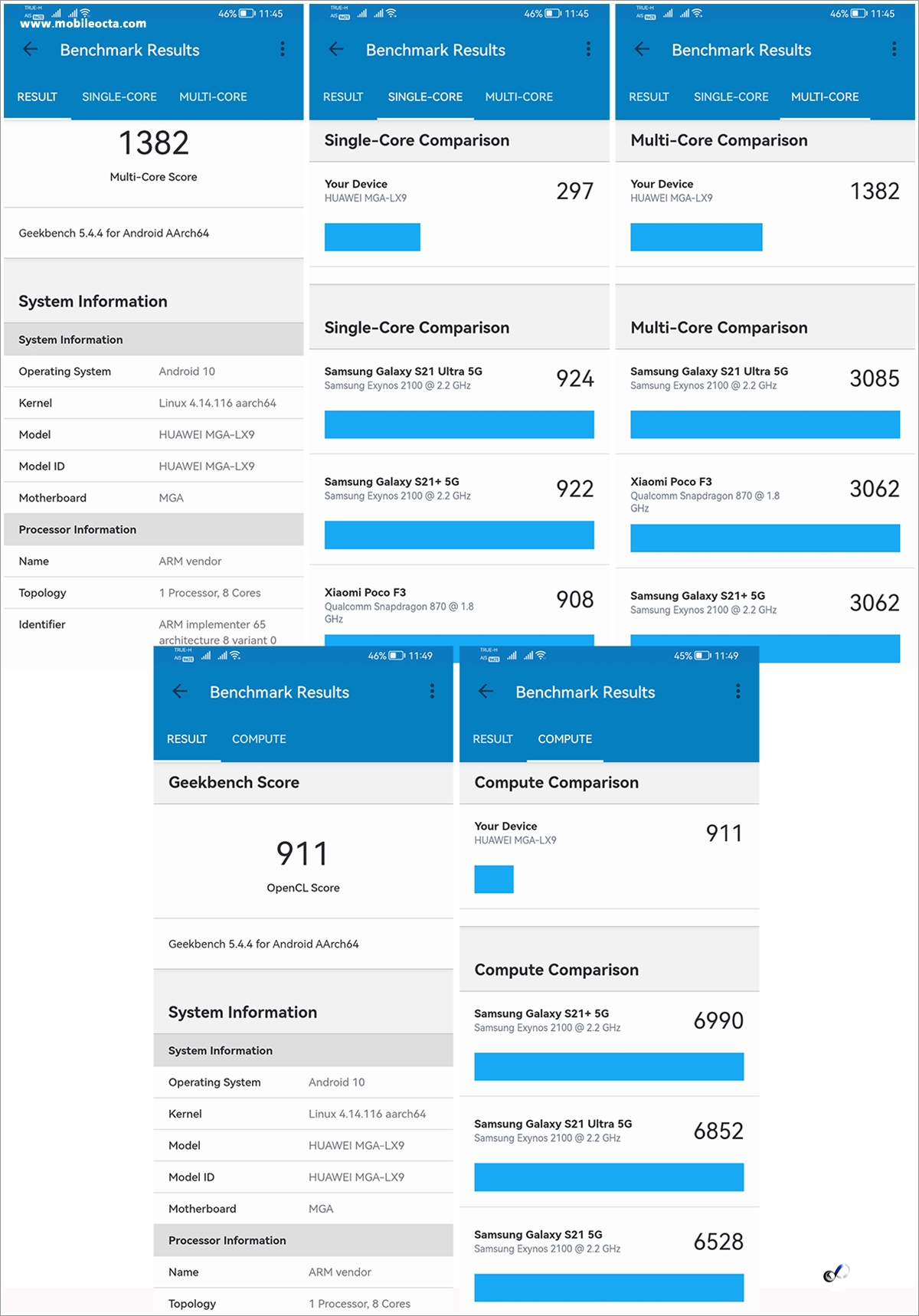Tap 'Samsung Galaxy S21+ 5G' in Multi-Core Comparison list
This screenshot has height=1316, width=919.
[x=698, y=595]
